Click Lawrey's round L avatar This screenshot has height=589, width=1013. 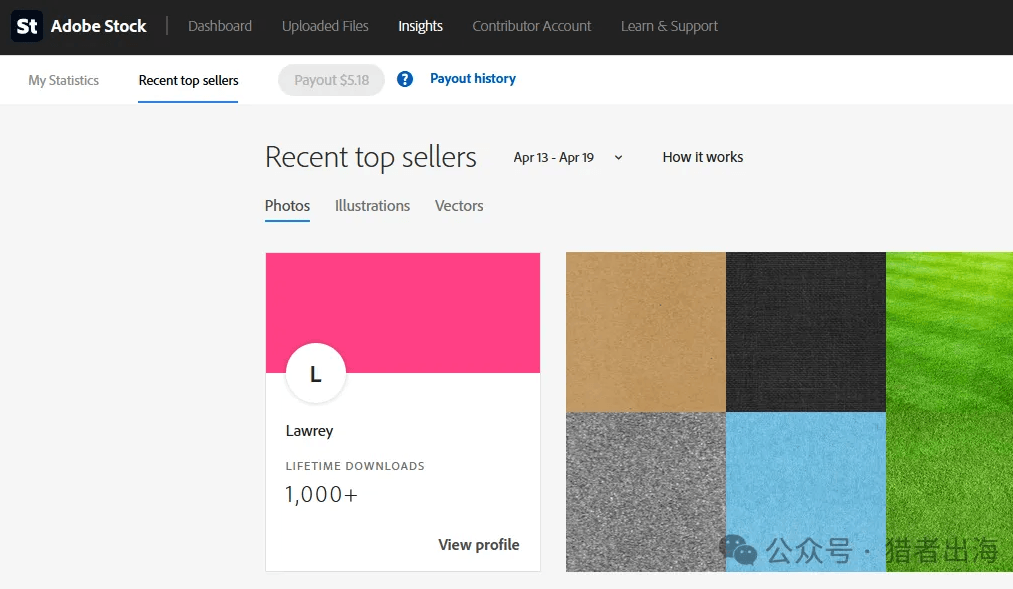click(315, 374)
